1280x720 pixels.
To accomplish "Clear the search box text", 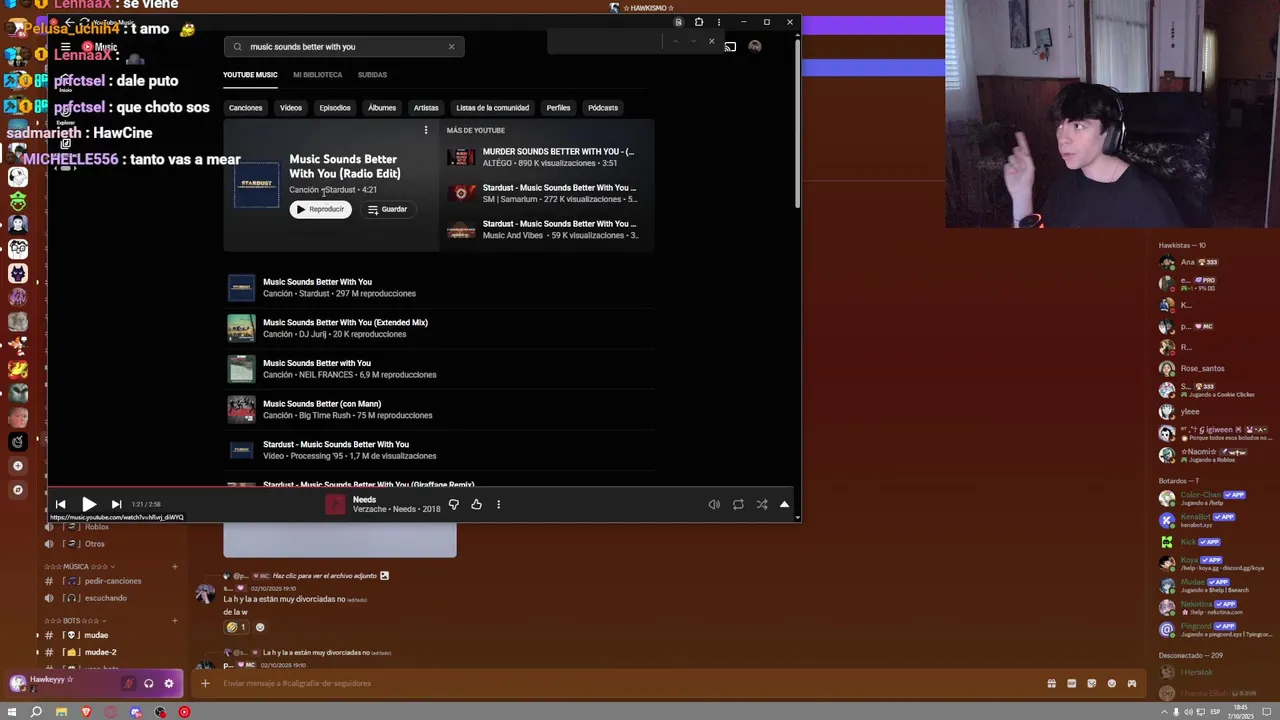I will [x=451, y=46].
